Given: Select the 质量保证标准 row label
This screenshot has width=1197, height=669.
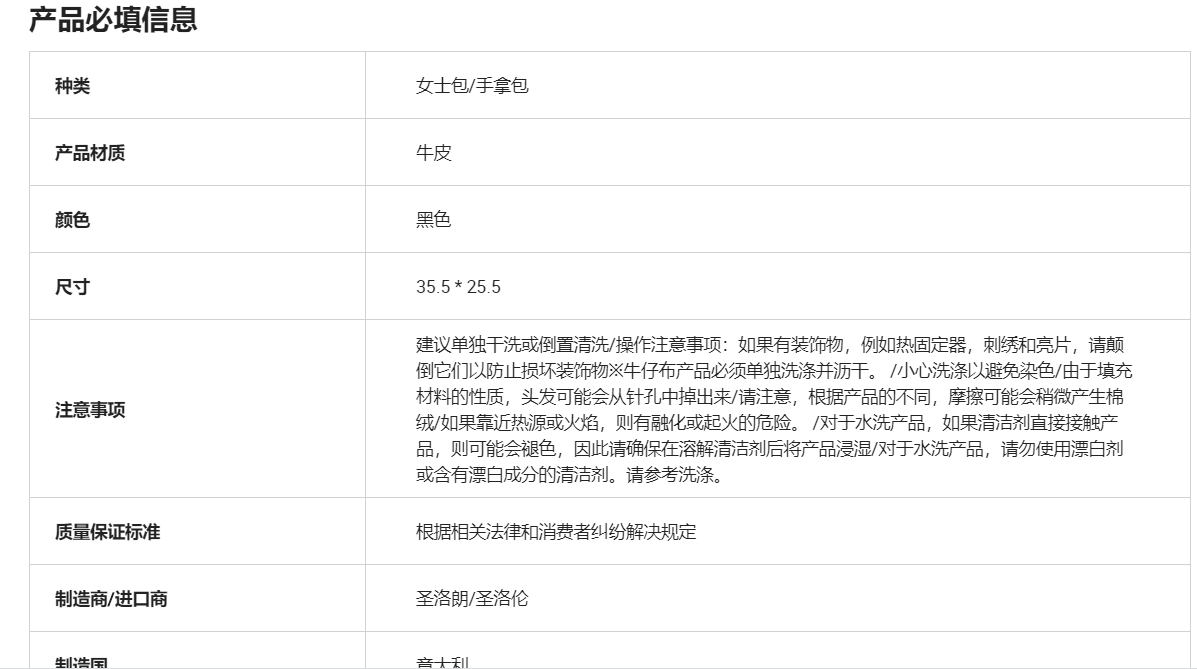Looking at the screenshot, I should (107, 532).
